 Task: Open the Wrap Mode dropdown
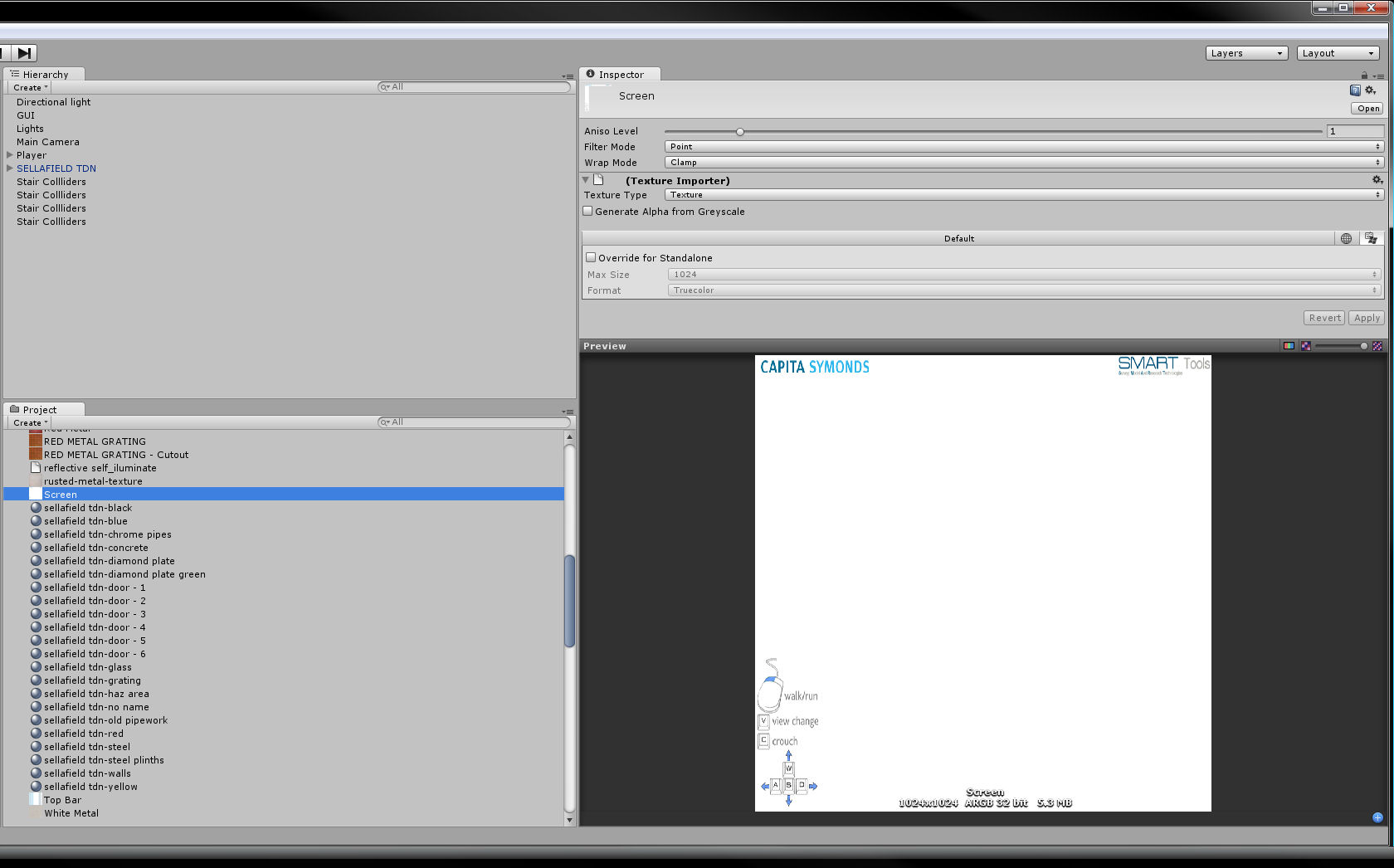point(1022,163)
